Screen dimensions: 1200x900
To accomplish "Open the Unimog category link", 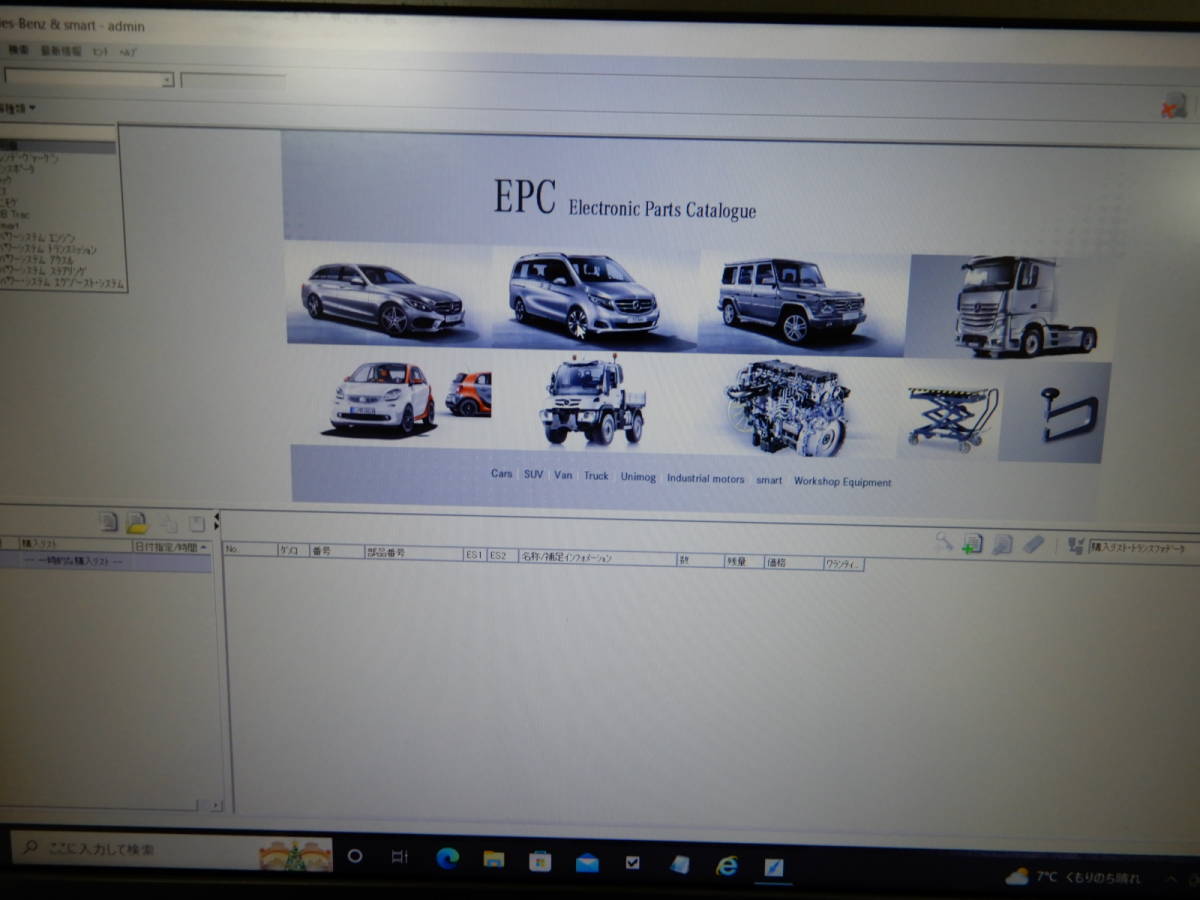I will click(638, 477).
